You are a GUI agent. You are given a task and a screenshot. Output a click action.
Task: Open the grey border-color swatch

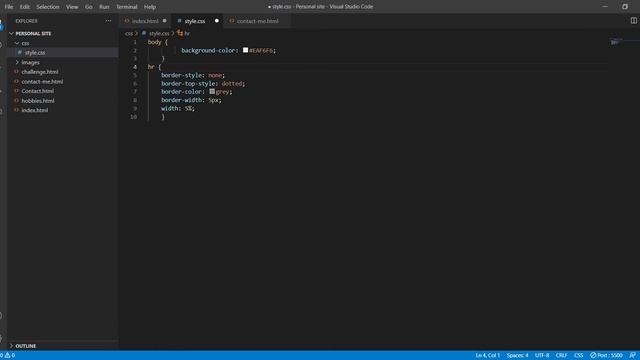[x=212, y=91]
